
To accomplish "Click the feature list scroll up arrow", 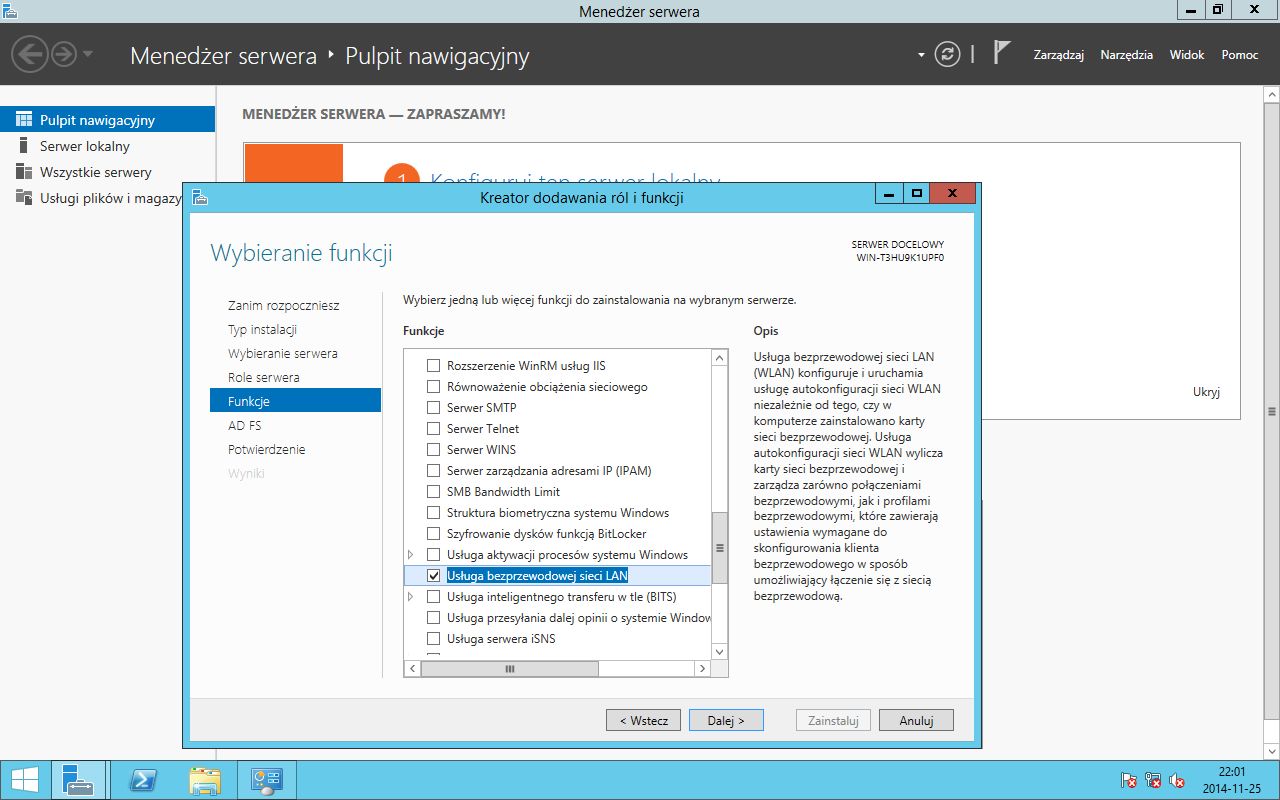I will [720, 358].
